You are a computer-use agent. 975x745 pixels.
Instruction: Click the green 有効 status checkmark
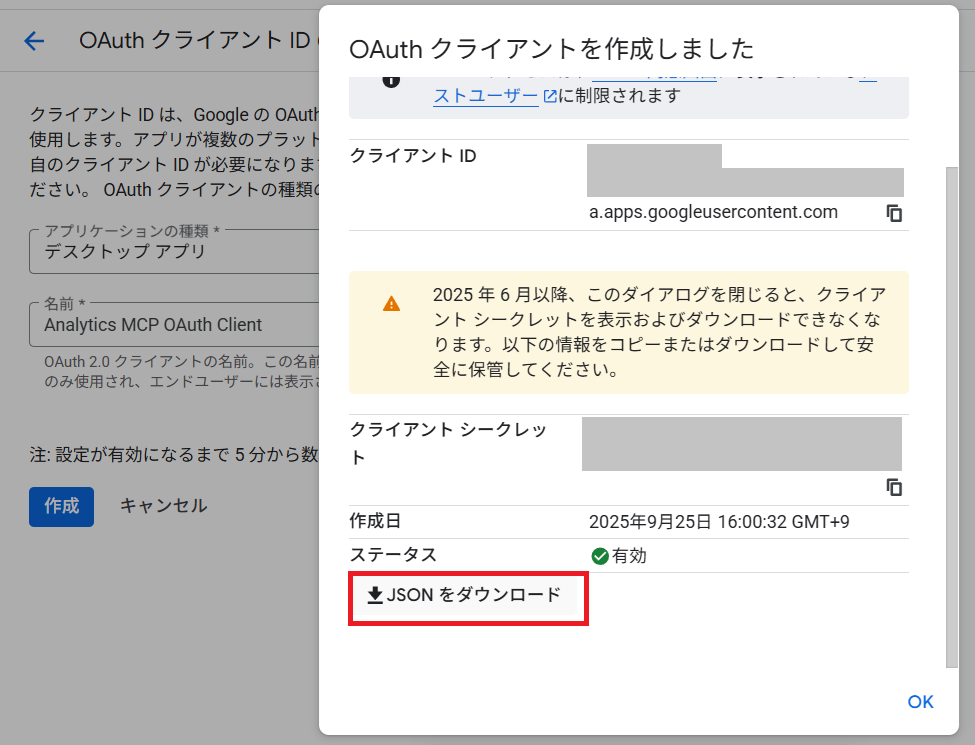point(600,556)
